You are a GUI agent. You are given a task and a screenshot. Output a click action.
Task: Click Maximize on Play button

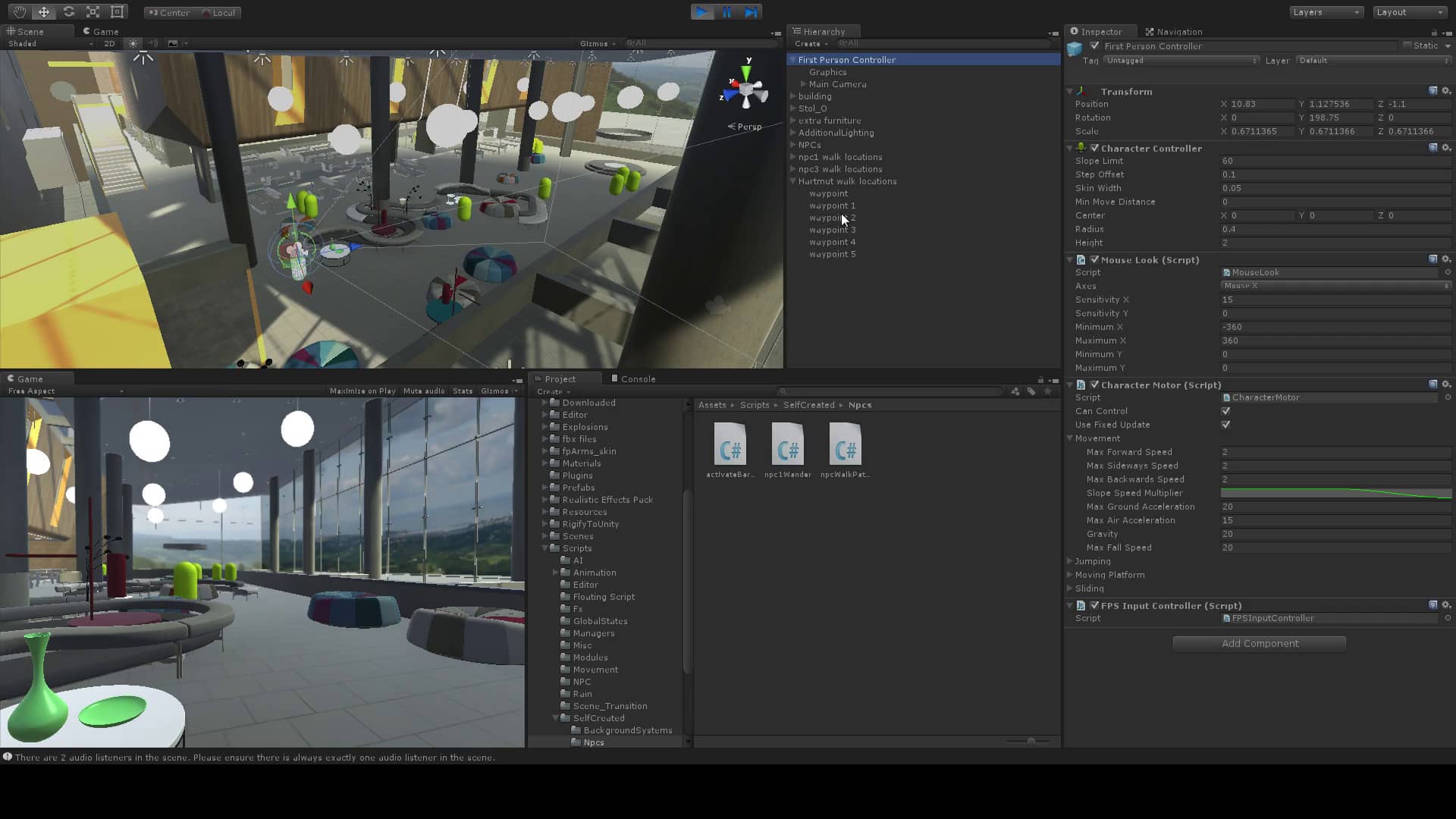coord(362,391)
